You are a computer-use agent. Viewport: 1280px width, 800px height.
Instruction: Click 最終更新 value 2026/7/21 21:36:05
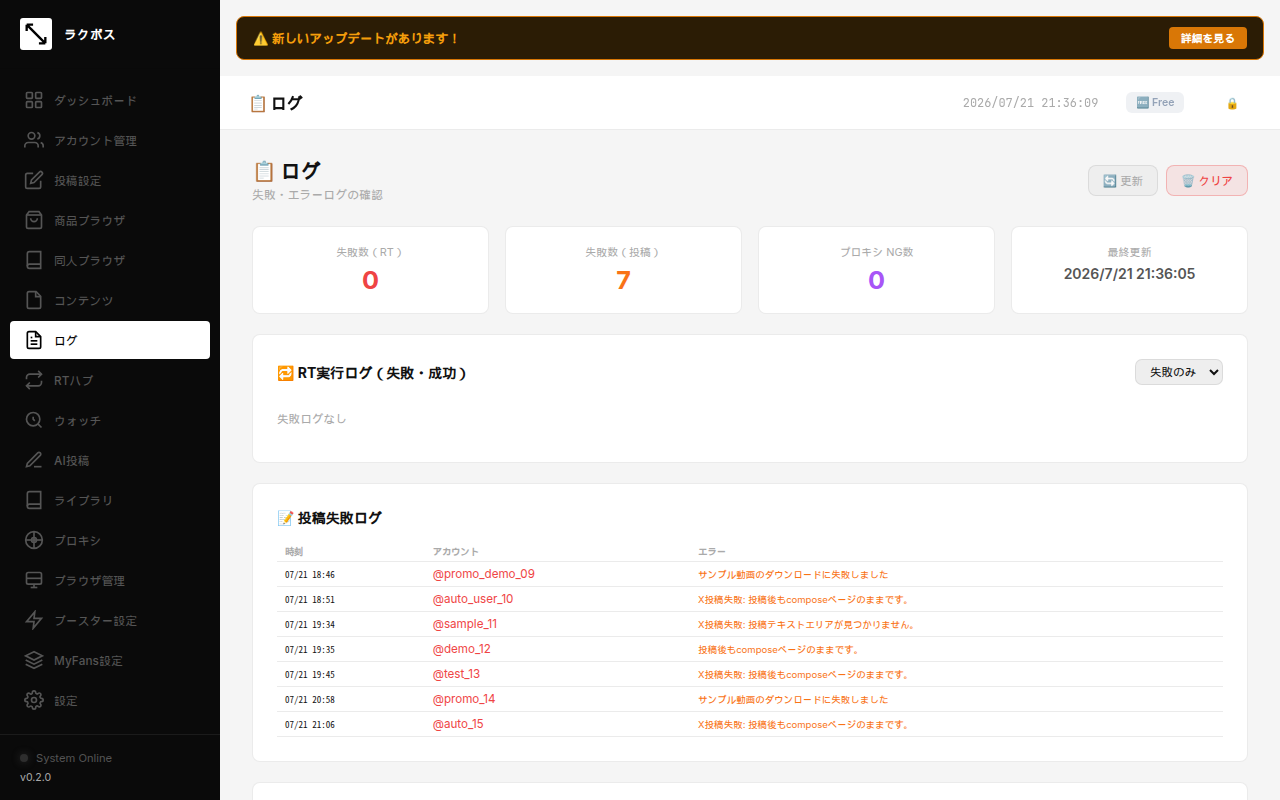pos(1129,274)
